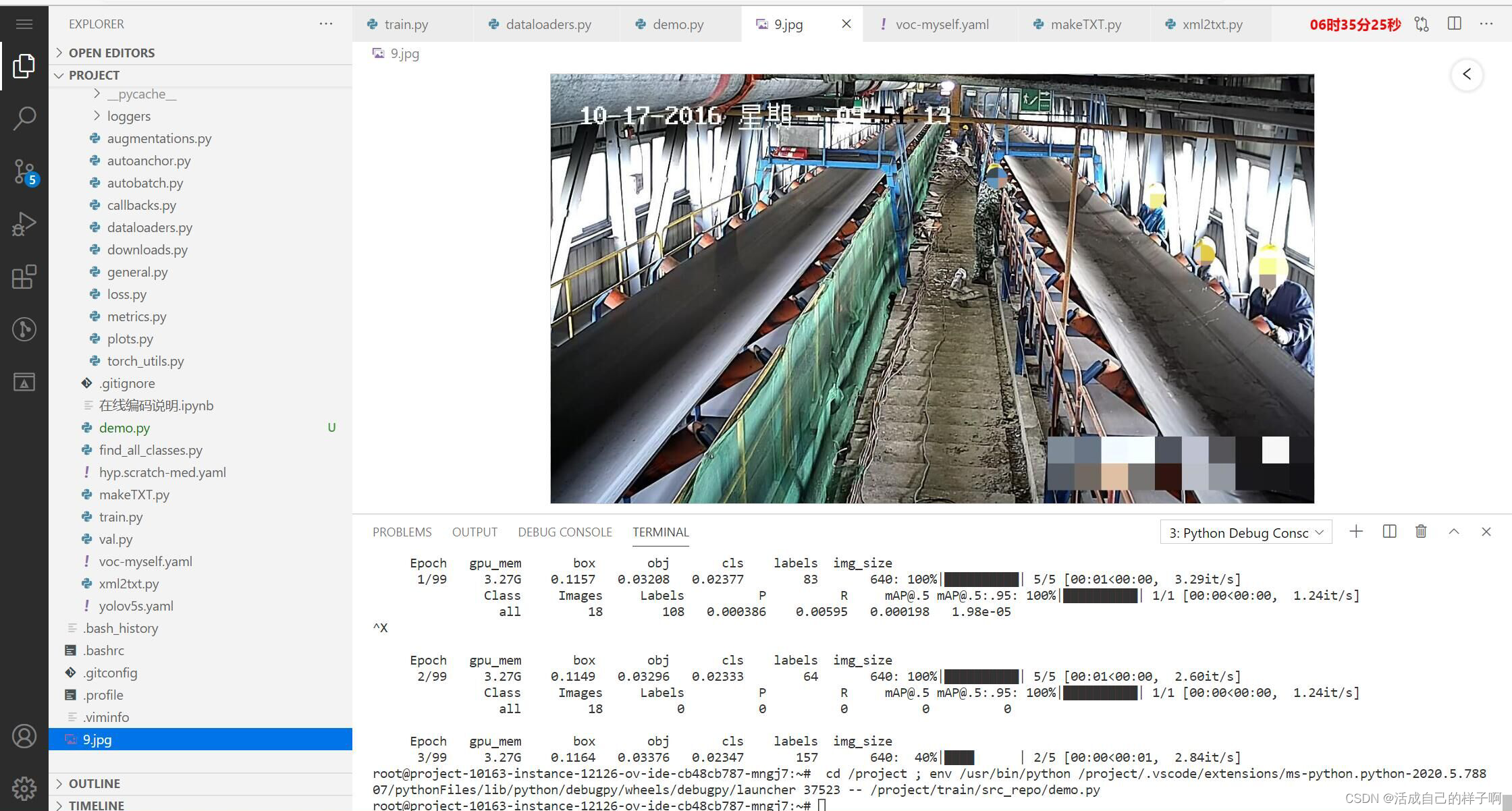Toggle the hamburger application menu
This screenshot has height=811, width=1512.
point(24,24)
